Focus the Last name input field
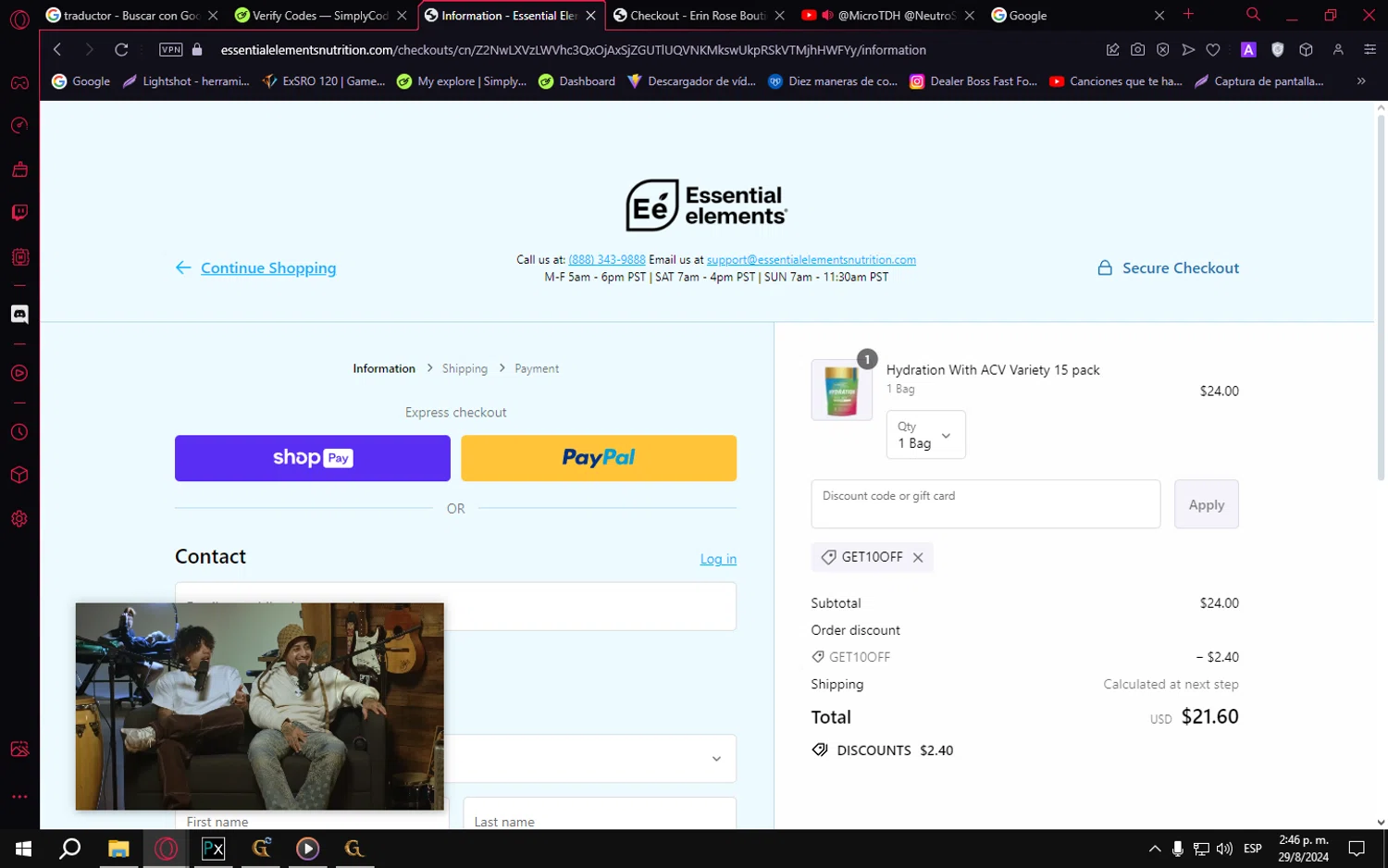1388x868 pixels. point(600,813)
